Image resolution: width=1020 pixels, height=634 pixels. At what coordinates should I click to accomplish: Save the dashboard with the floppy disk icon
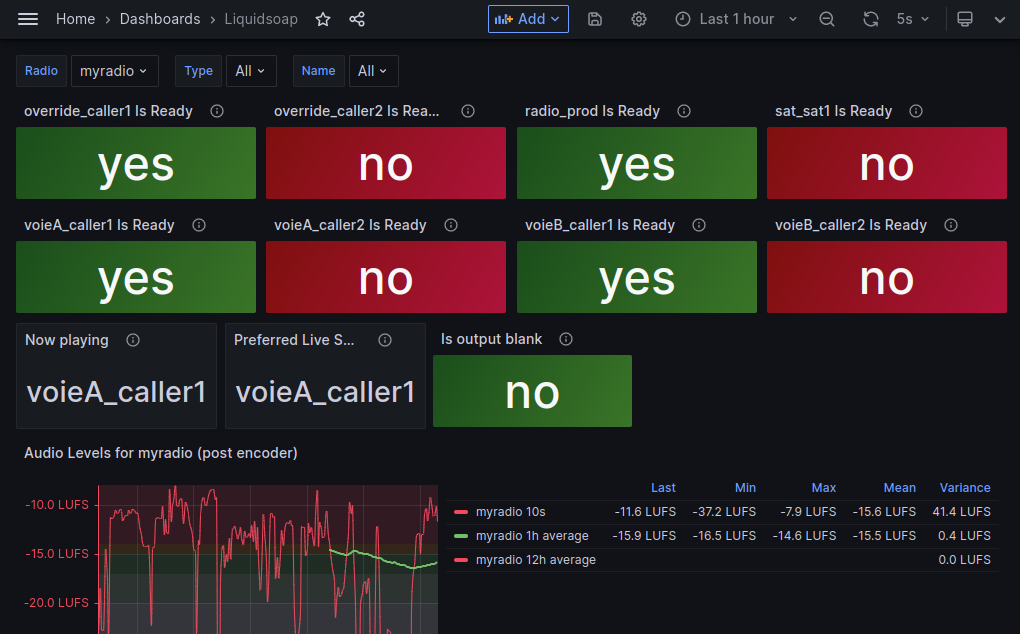595,20
